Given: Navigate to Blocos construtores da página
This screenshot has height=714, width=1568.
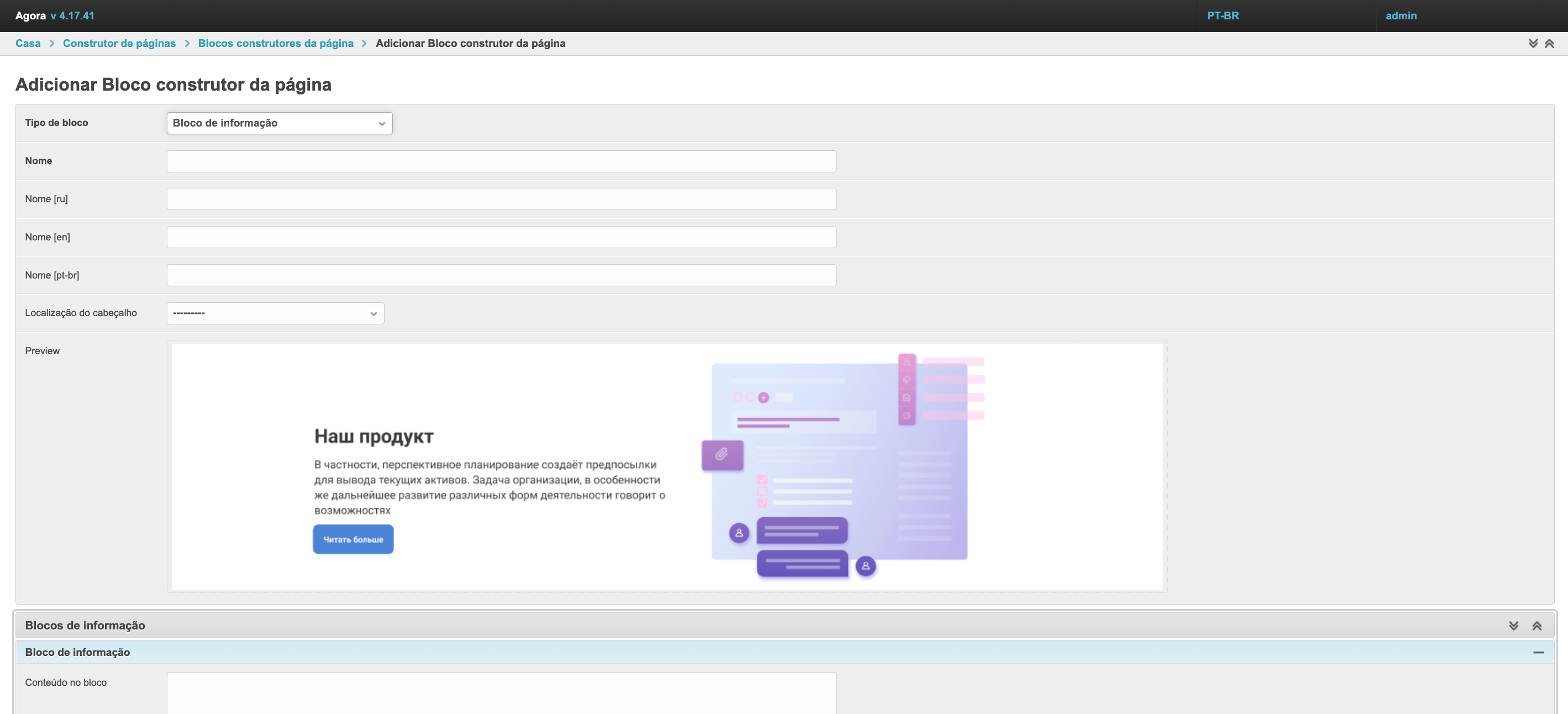Looking at the screenshot, I should point(275,43).
